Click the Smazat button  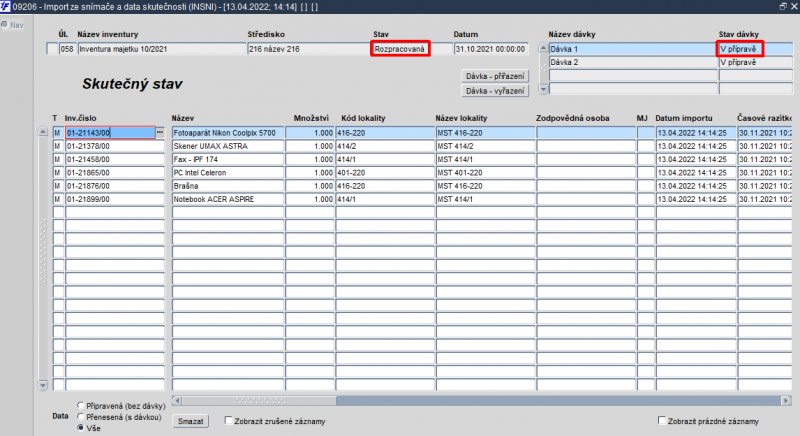pos(191,421)
